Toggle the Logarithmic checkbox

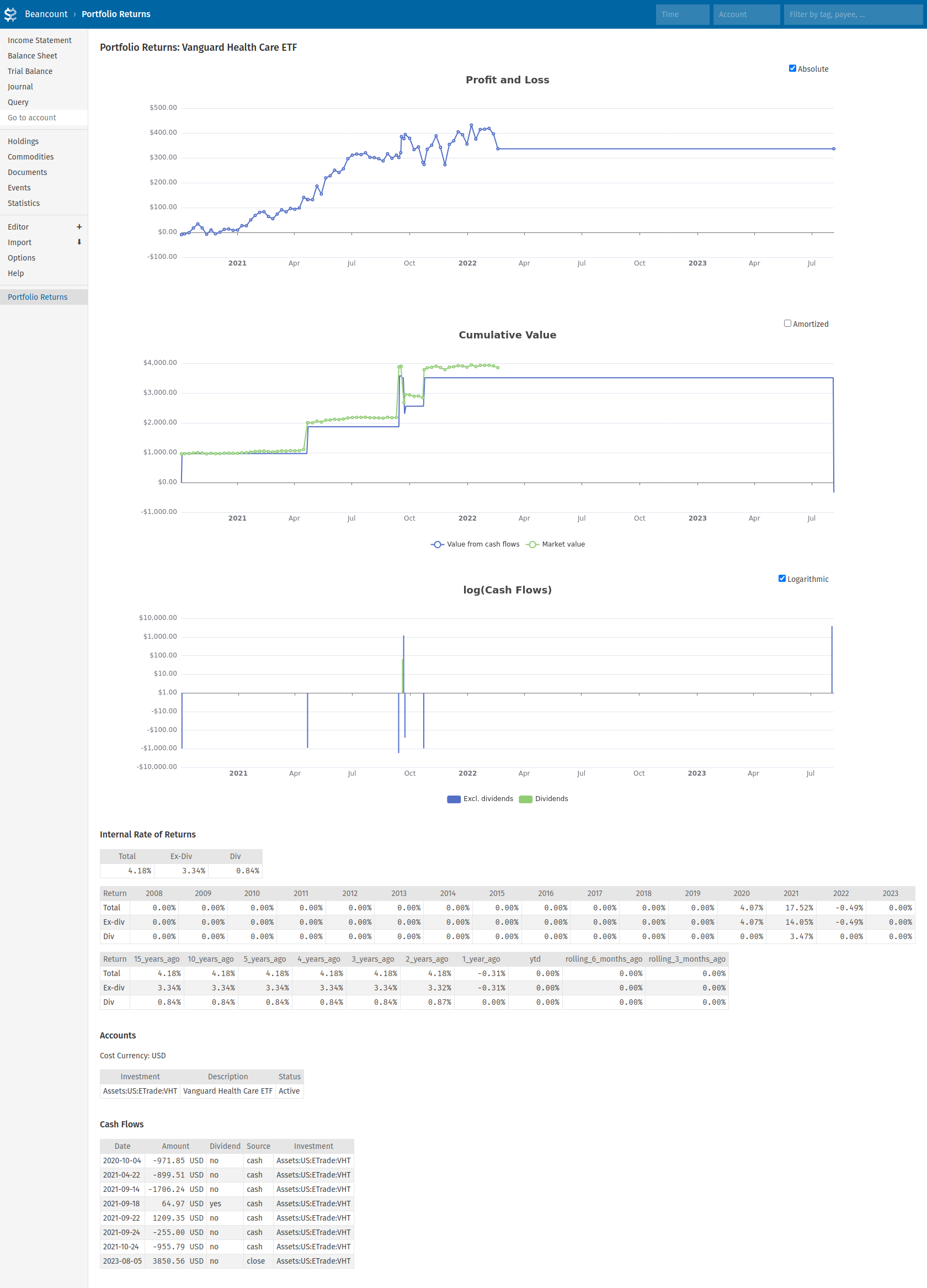pyautogui.click(x=782, y=579)
